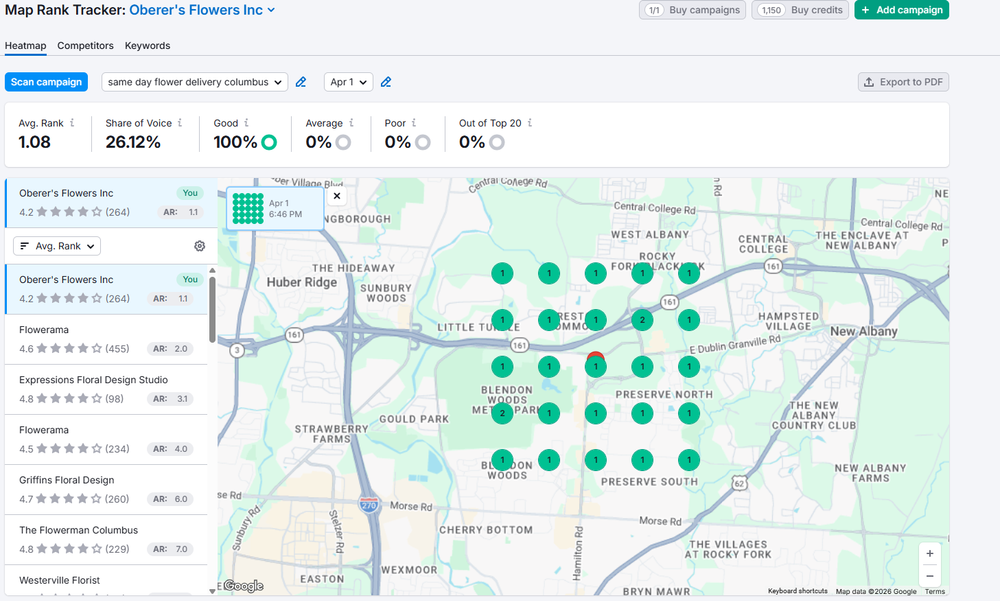The image size is (1000, 601).
Task: Open map Keyboard shortcuts link
Action: pos(797,591)
